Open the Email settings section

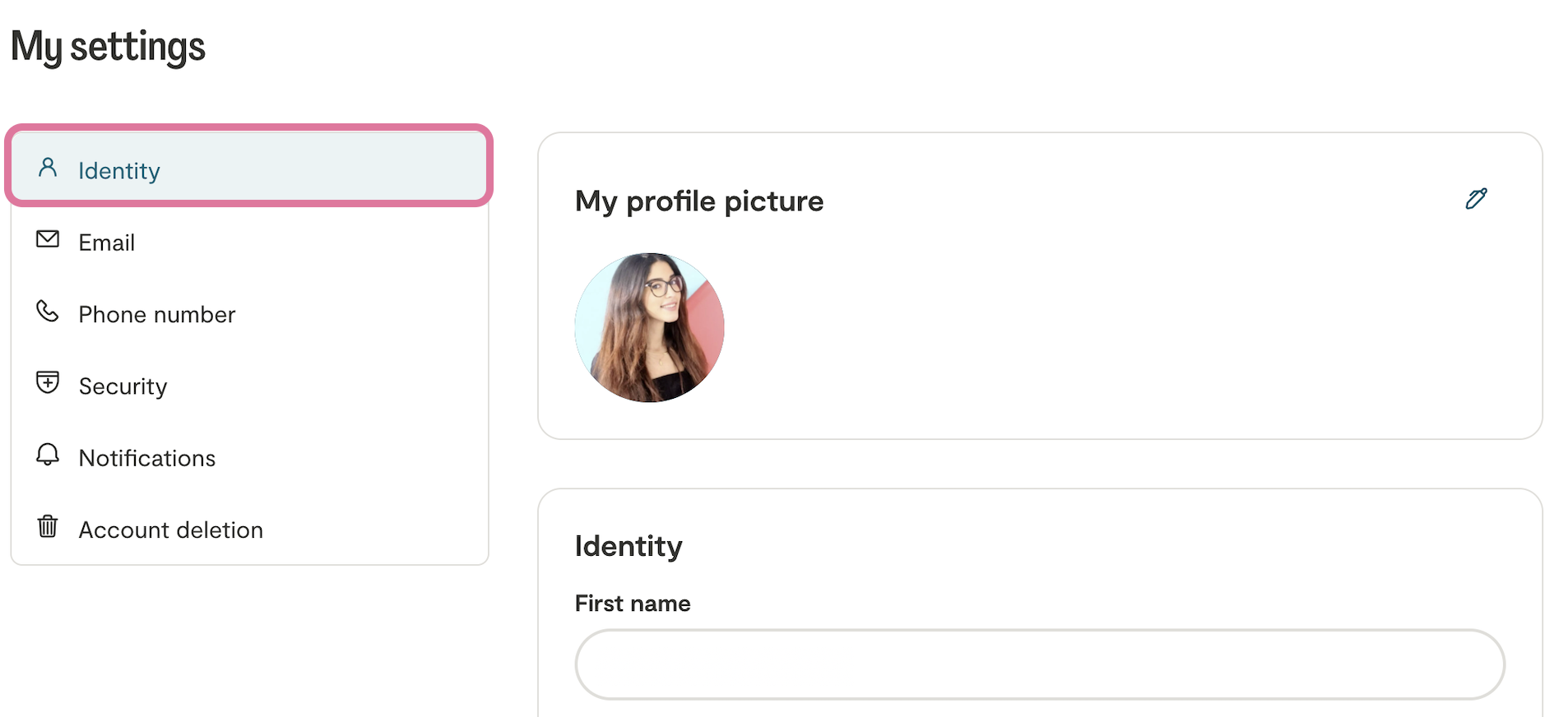click(107, 243)
